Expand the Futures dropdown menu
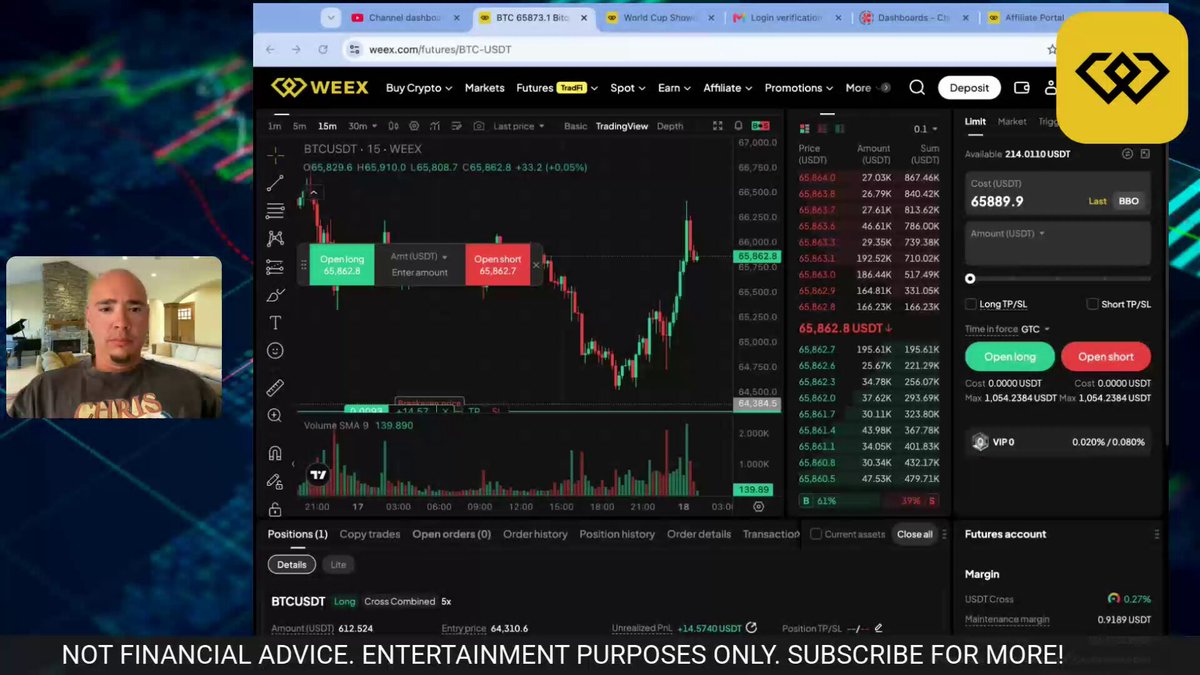This screenshot has width=1200, height=675. pos(557,88)
